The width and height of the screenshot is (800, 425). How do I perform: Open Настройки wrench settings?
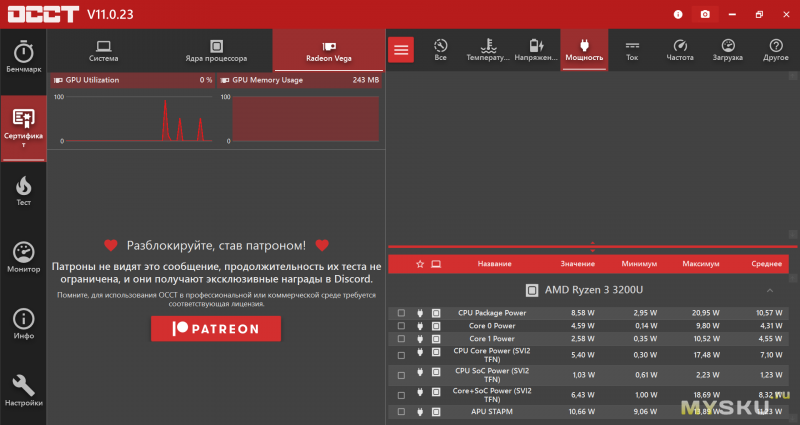23,391
